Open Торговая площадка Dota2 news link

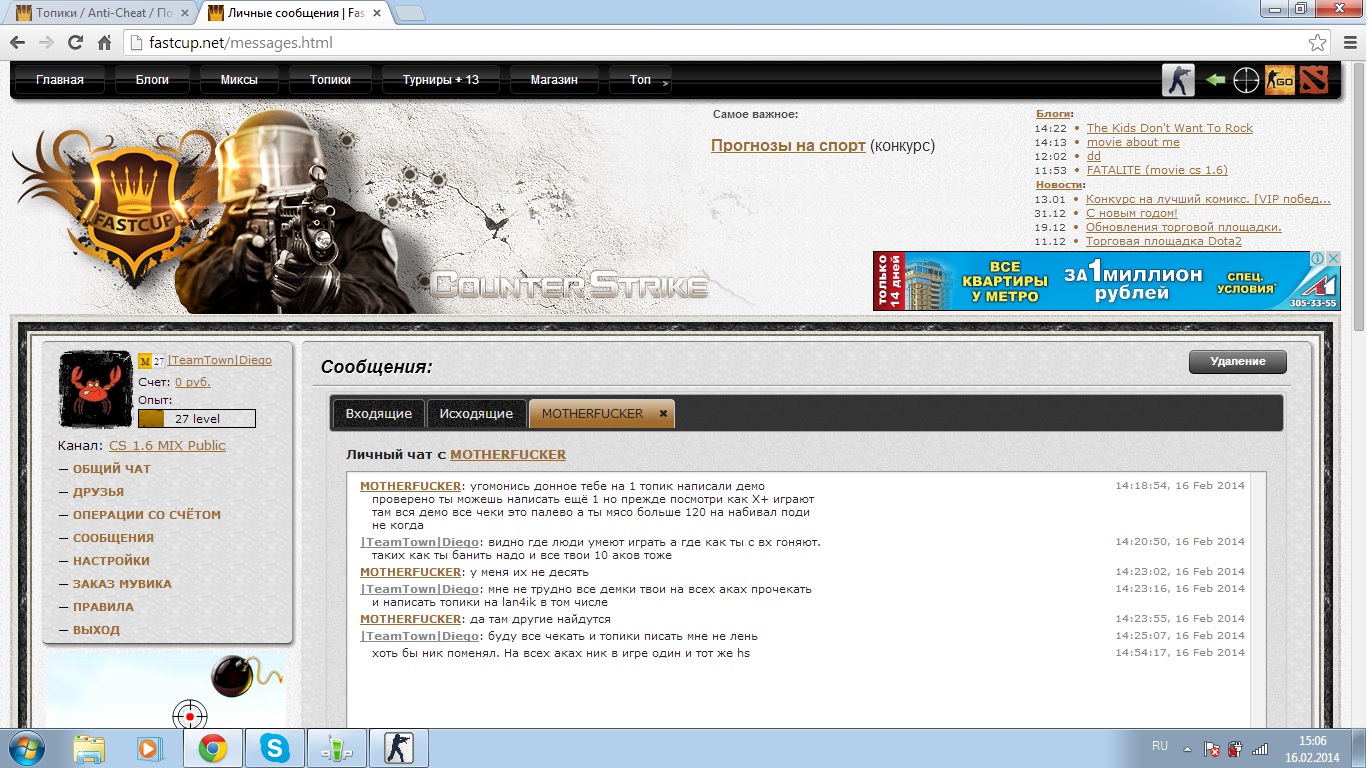(1164, 241)
